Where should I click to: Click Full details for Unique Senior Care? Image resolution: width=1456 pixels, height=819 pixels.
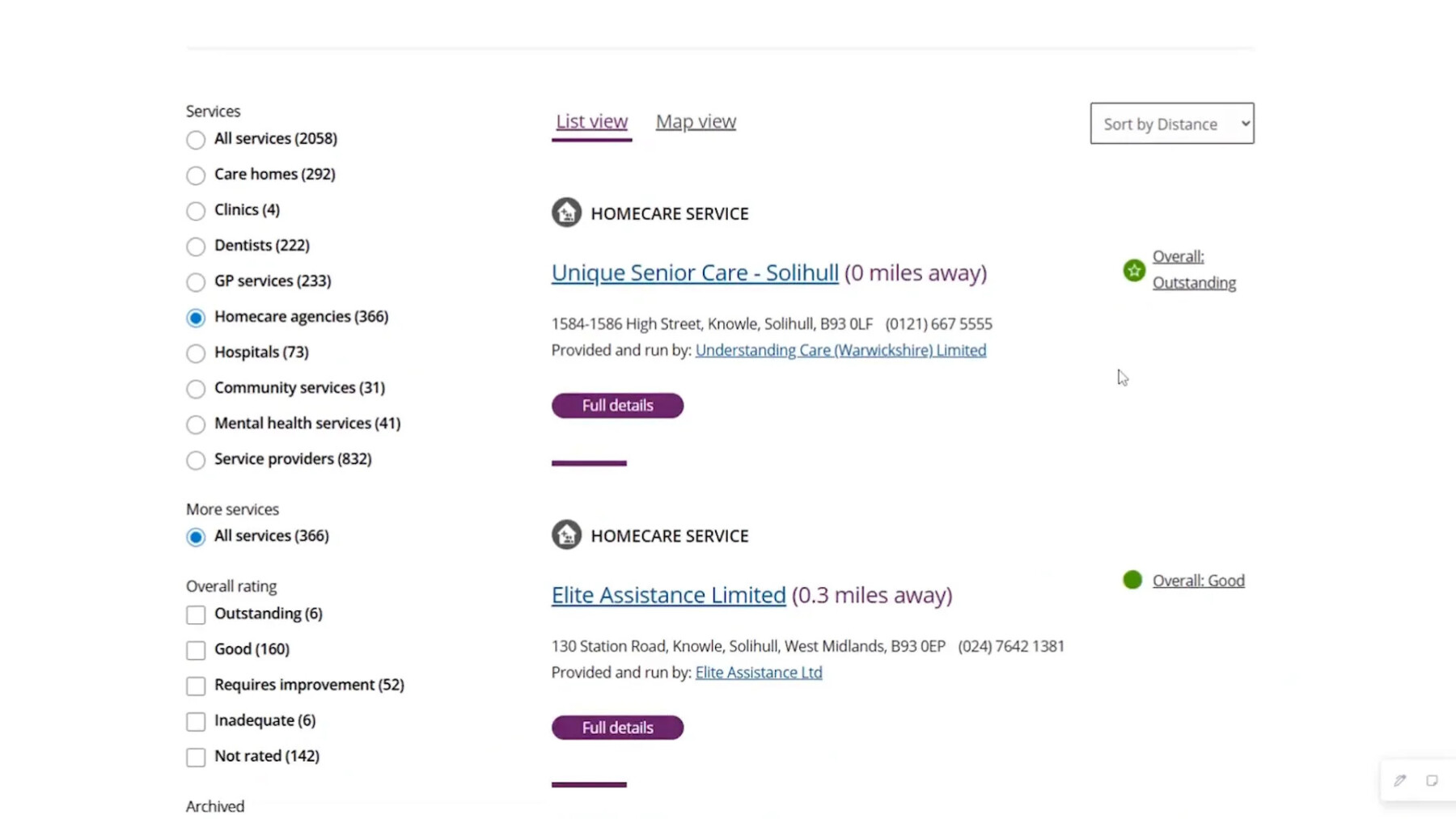617,405
